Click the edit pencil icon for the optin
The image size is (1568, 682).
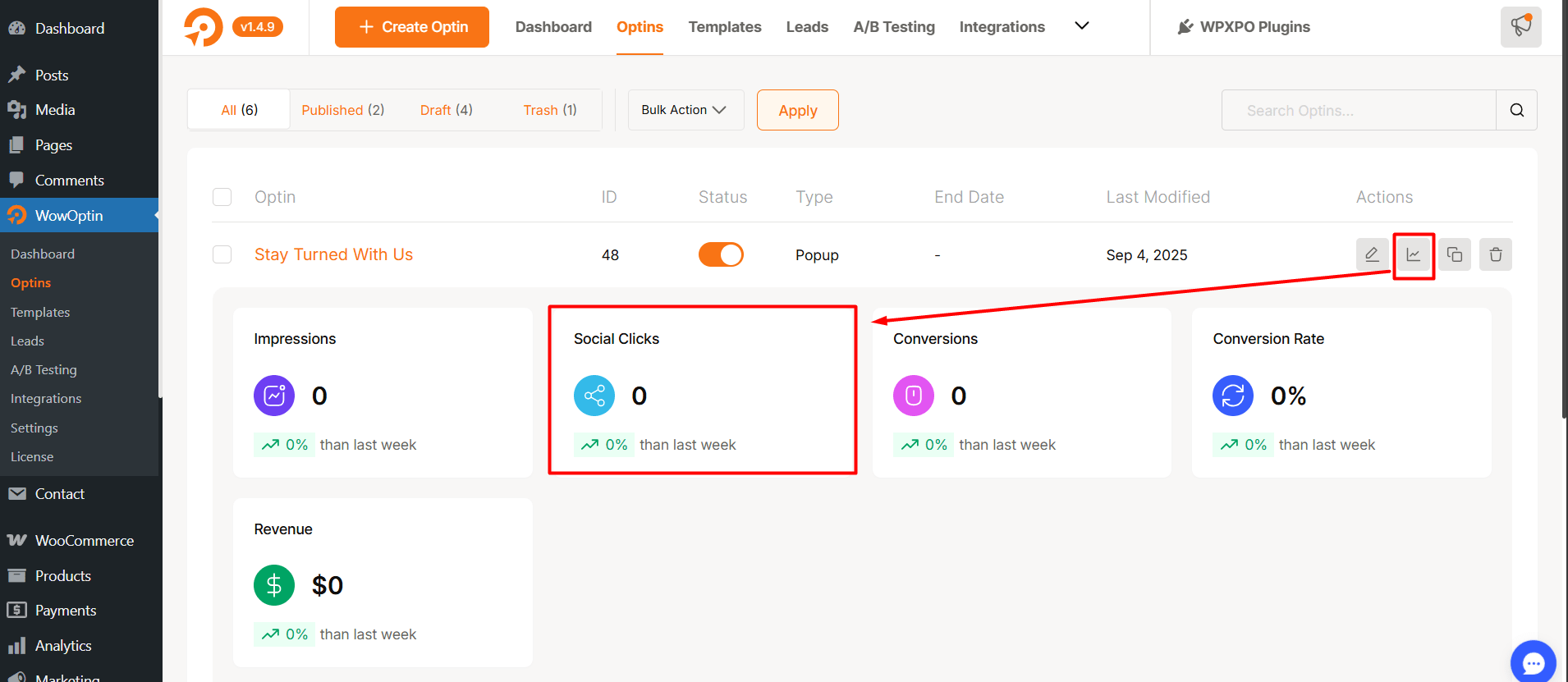click(1372, 254)
